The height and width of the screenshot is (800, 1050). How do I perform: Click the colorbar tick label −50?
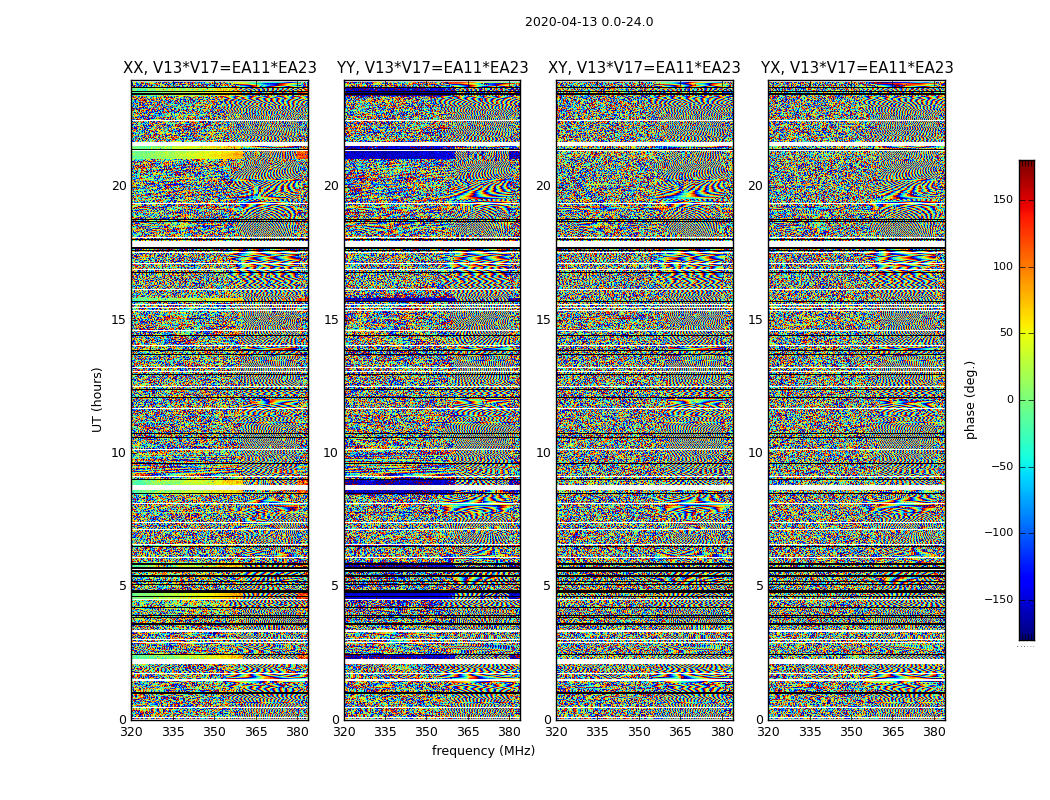tap(1002, 467)
